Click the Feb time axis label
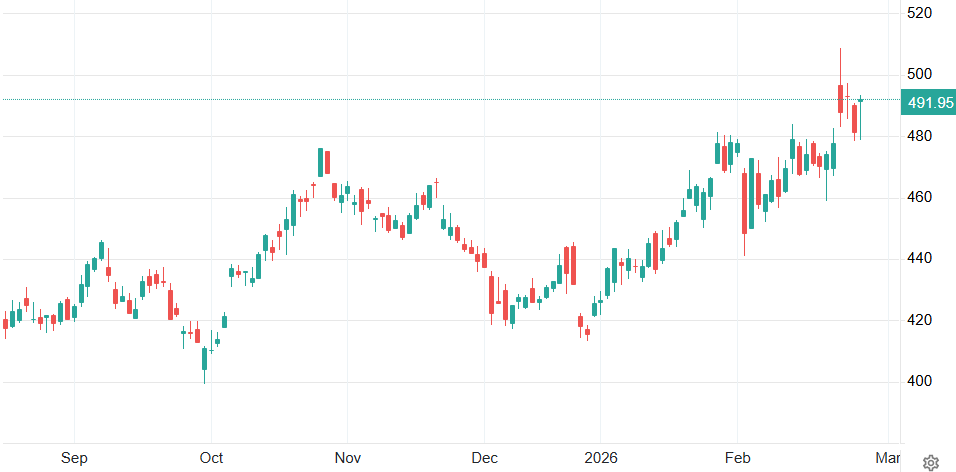This screenshot has height=472, width=956. point(737,458)
